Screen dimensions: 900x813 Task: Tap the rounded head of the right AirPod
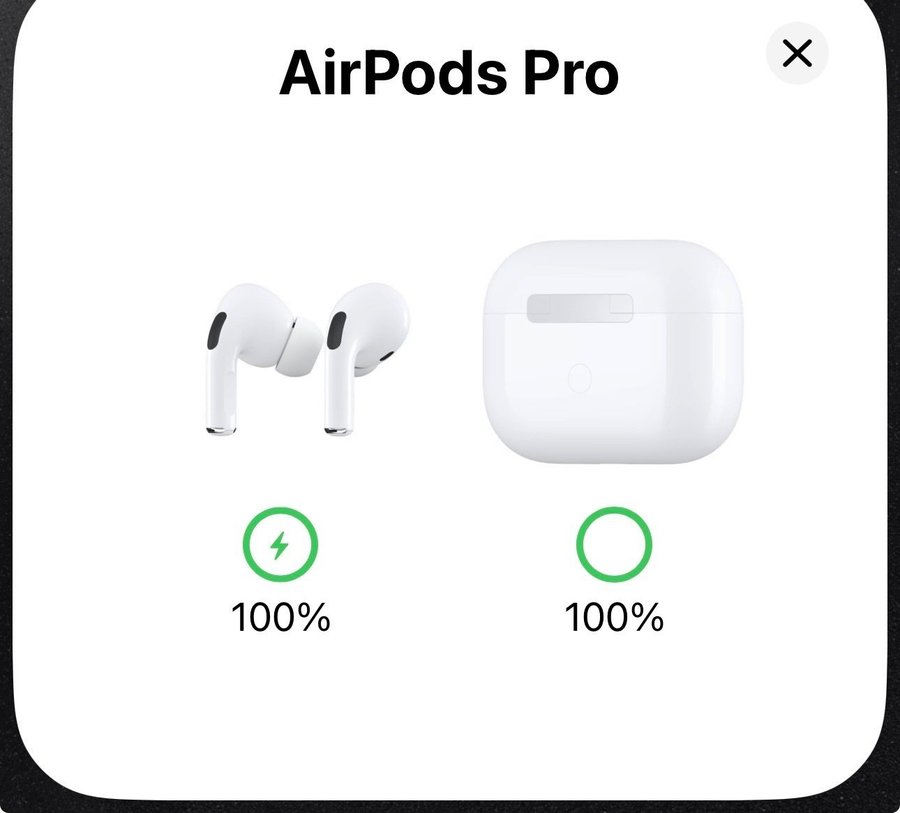(x=373, y=322)
